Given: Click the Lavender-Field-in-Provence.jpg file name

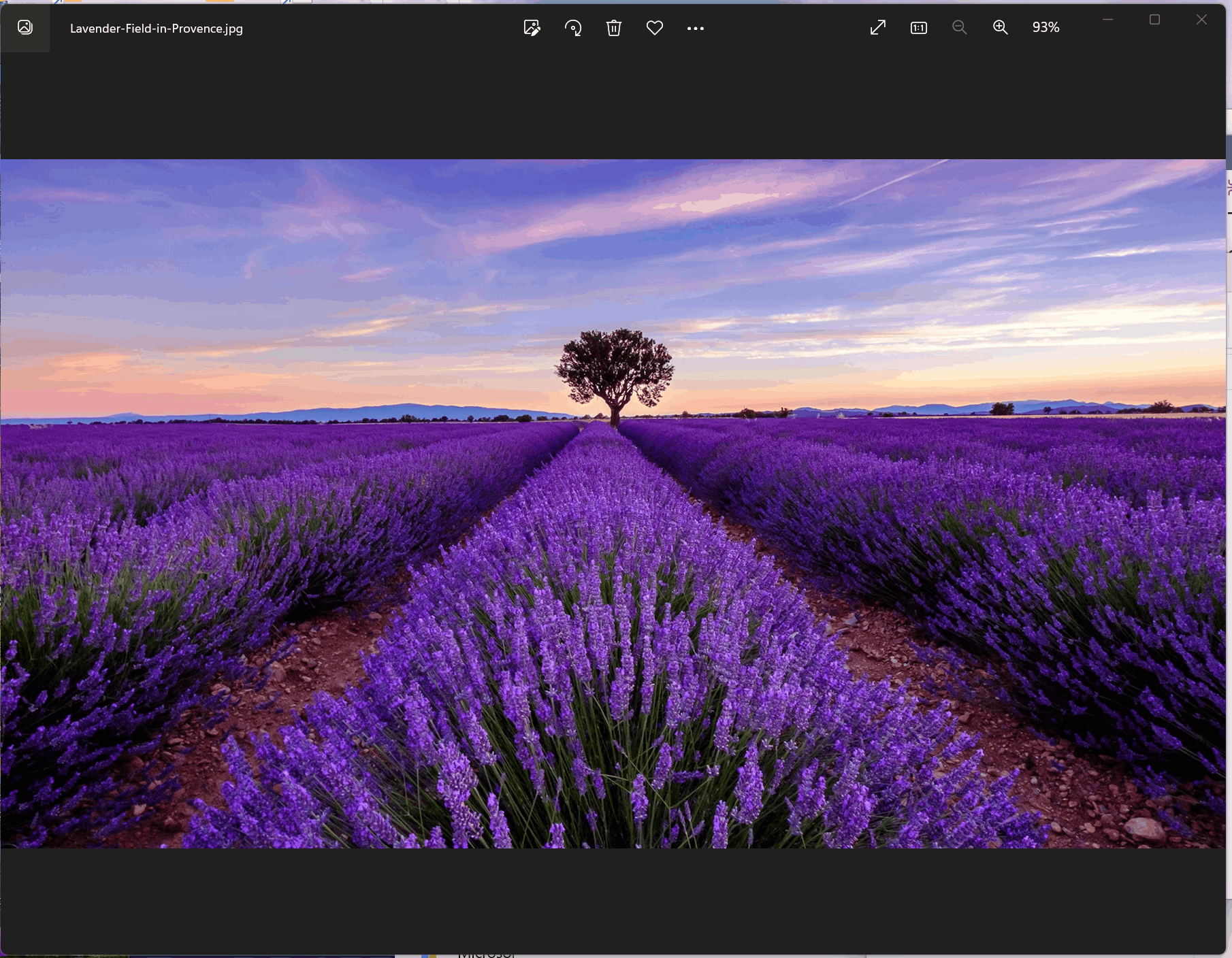Looking at the screenshot, I should click(x=157, y=29).
